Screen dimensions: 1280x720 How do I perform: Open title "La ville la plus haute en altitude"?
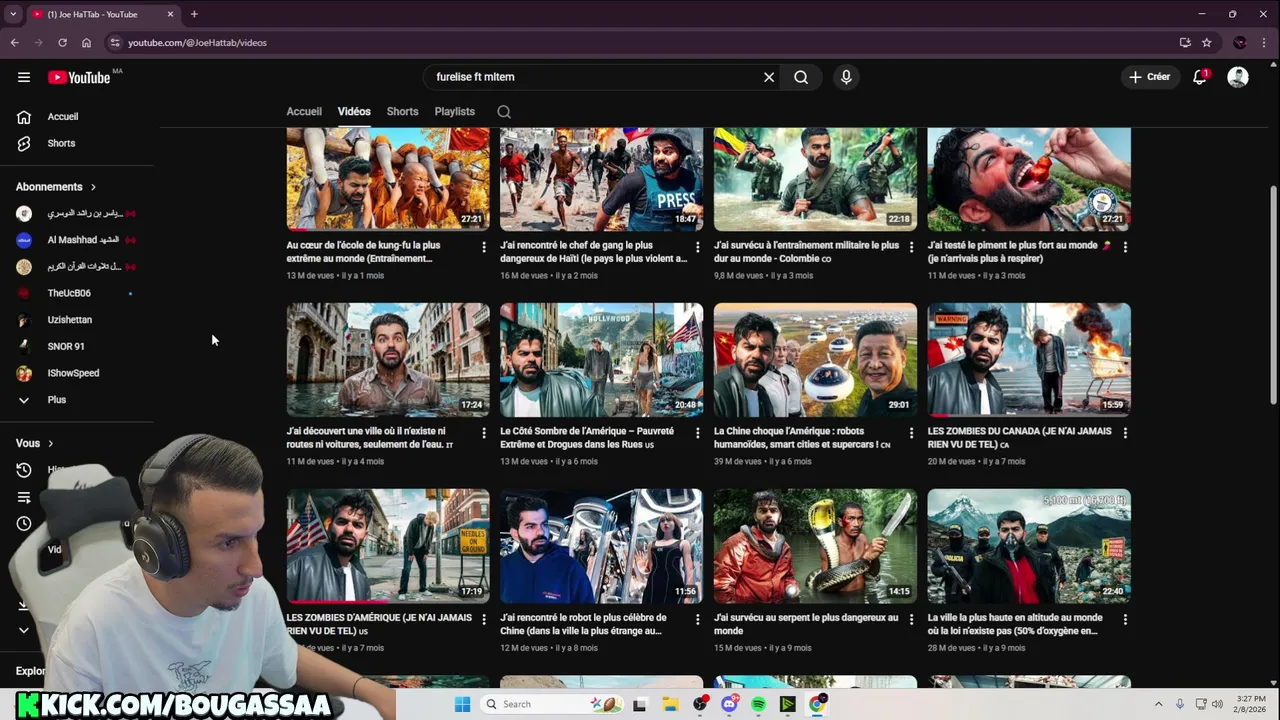coord(1016,625)
